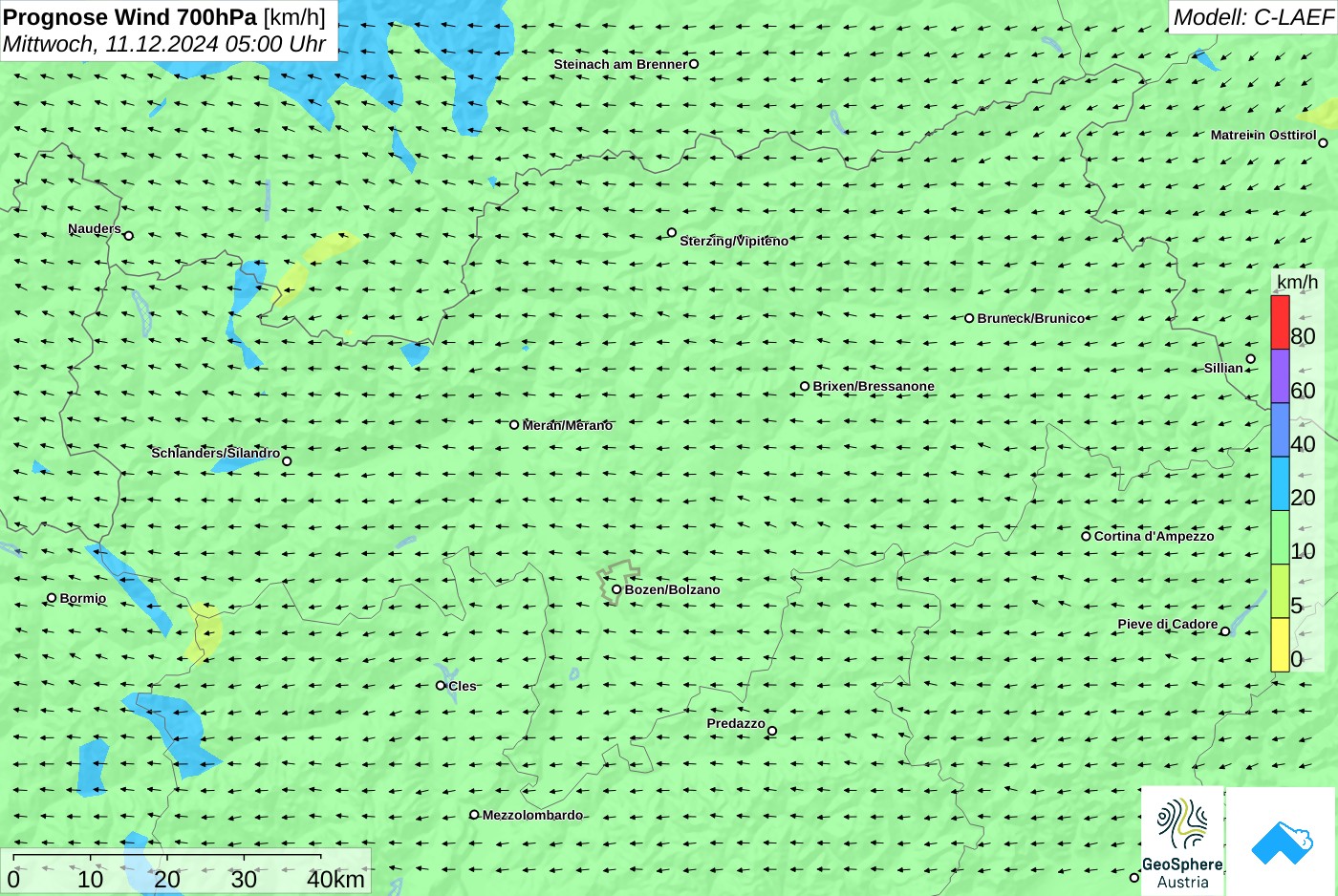The image size is (1338, 896).
Task: Click the 'Sterzing/Vipiteno' label text
Action: click(734, 241)
